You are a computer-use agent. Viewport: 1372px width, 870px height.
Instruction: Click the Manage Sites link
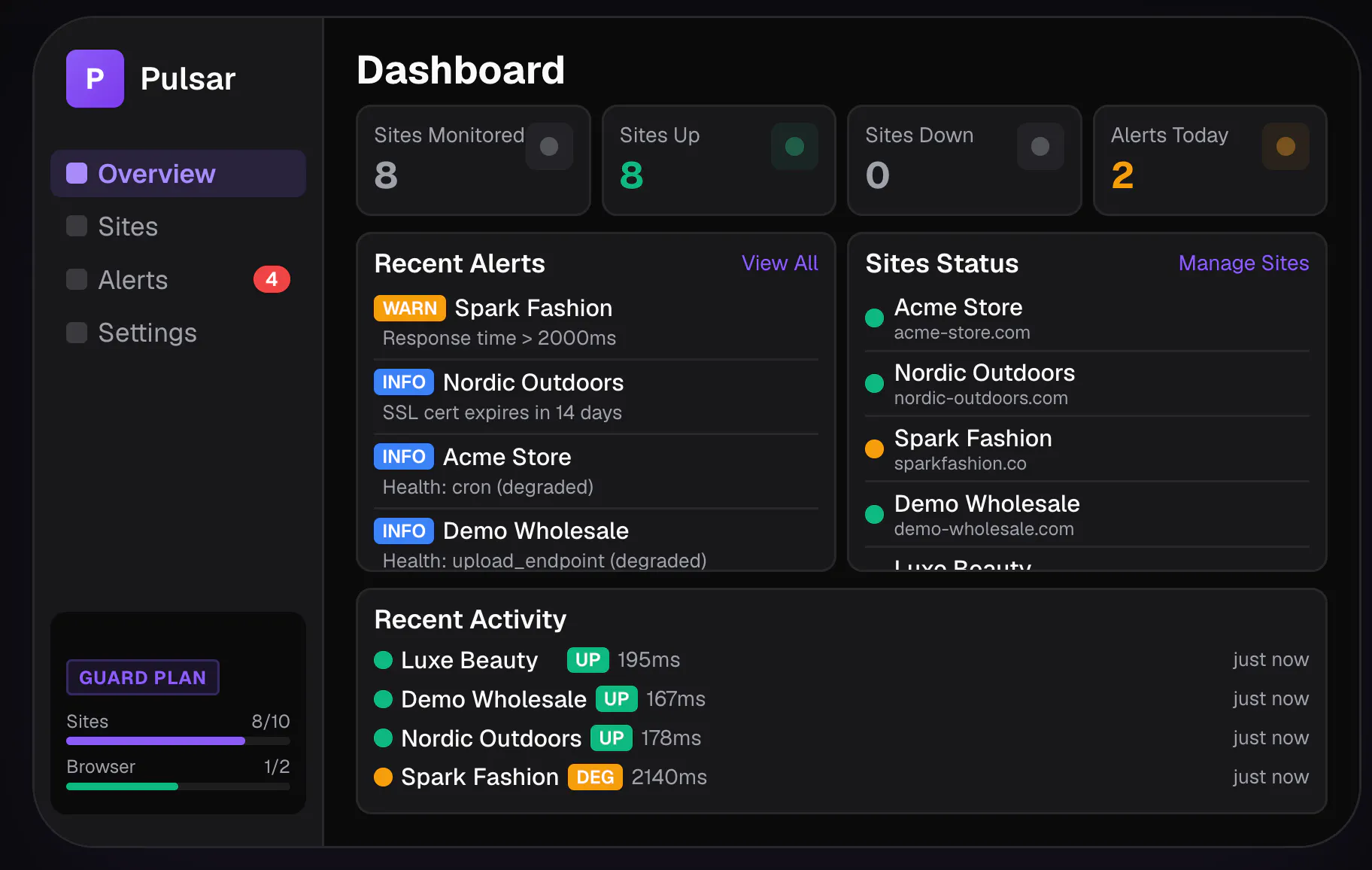(1243, 263)
